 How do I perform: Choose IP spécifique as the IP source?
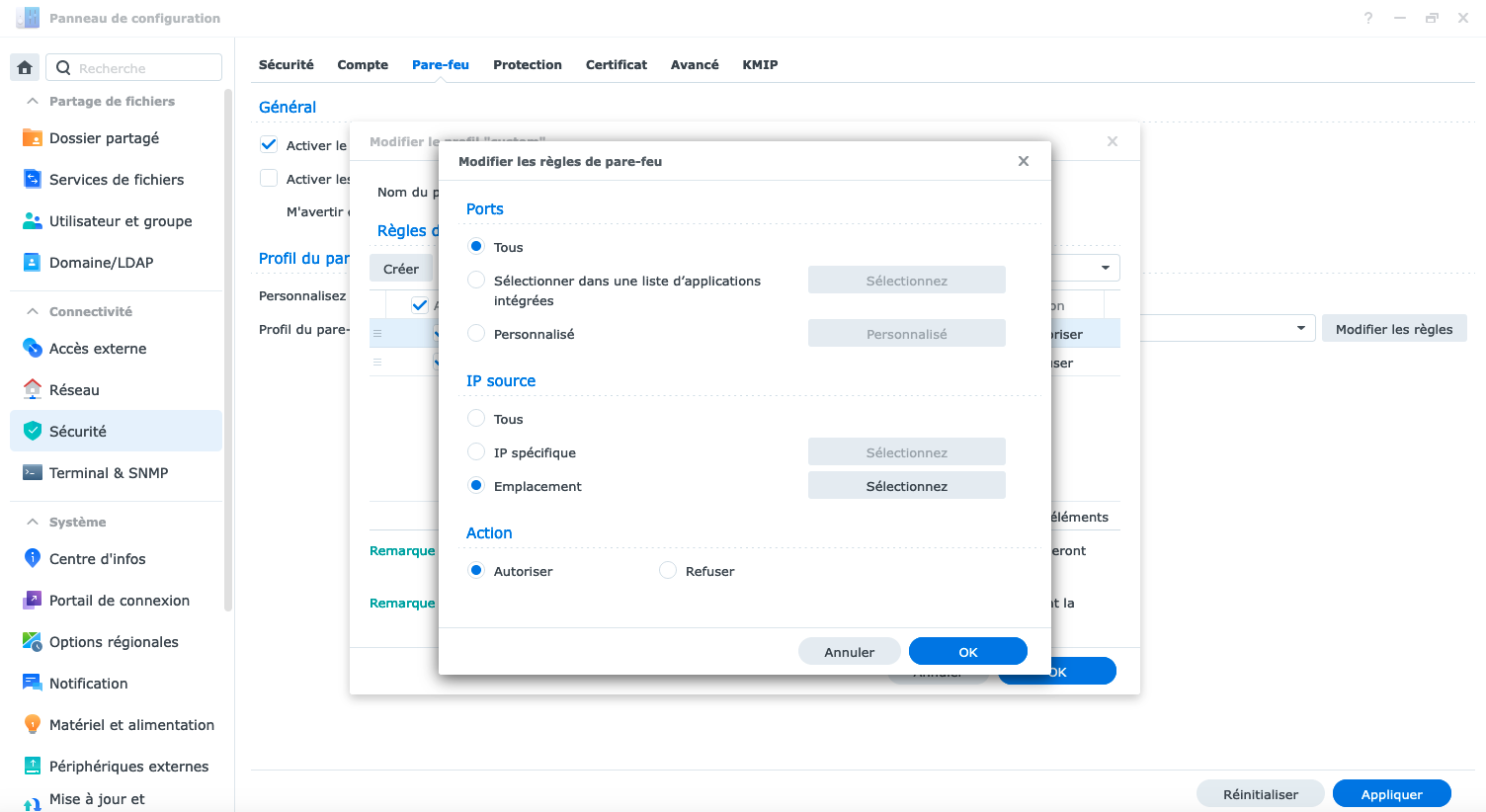[x=476, y=452]
